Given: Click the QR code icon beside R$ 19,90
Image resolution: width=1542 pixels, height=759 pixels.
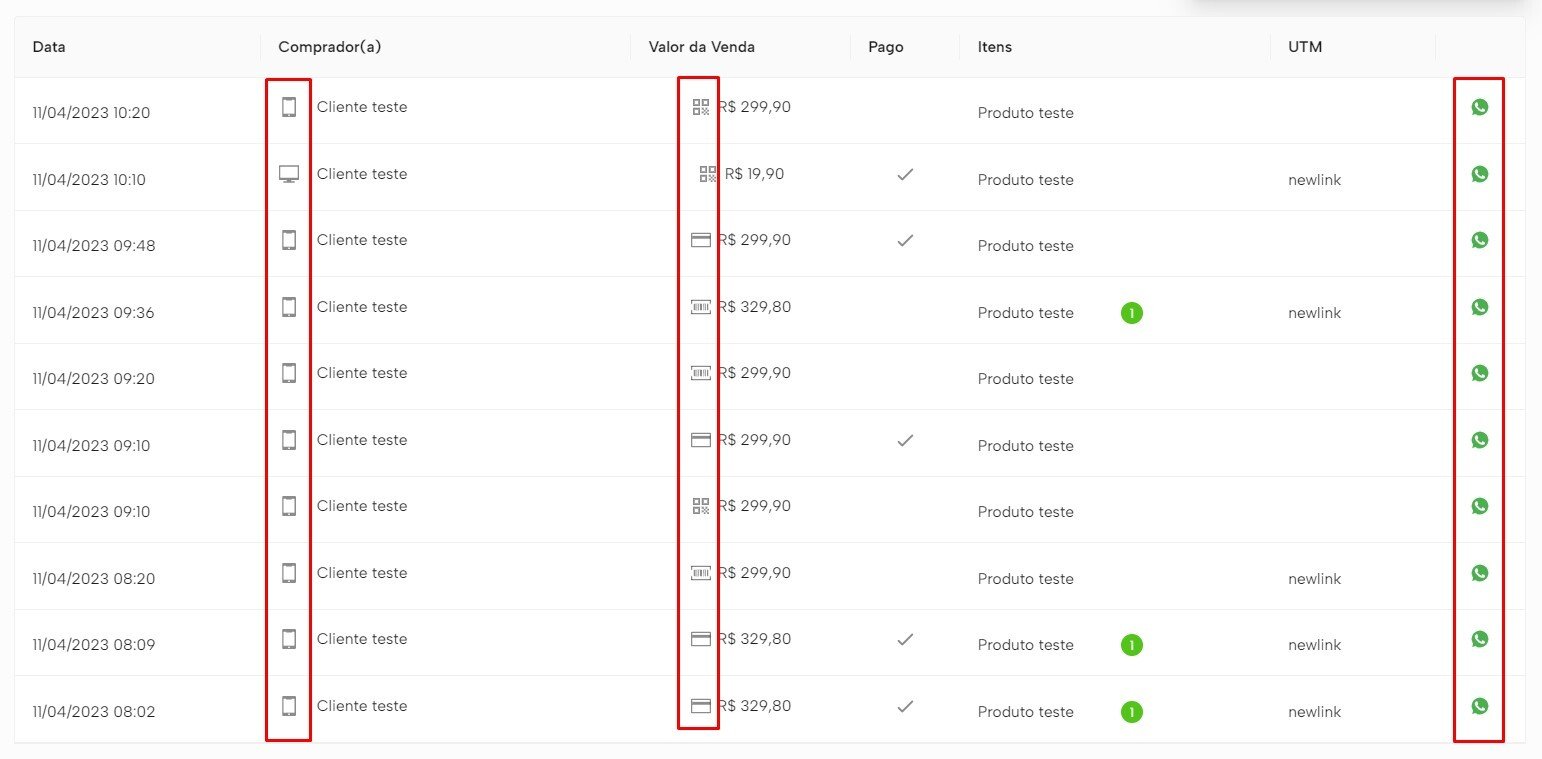Looking at the screenshot, I should tap(708, 174).
